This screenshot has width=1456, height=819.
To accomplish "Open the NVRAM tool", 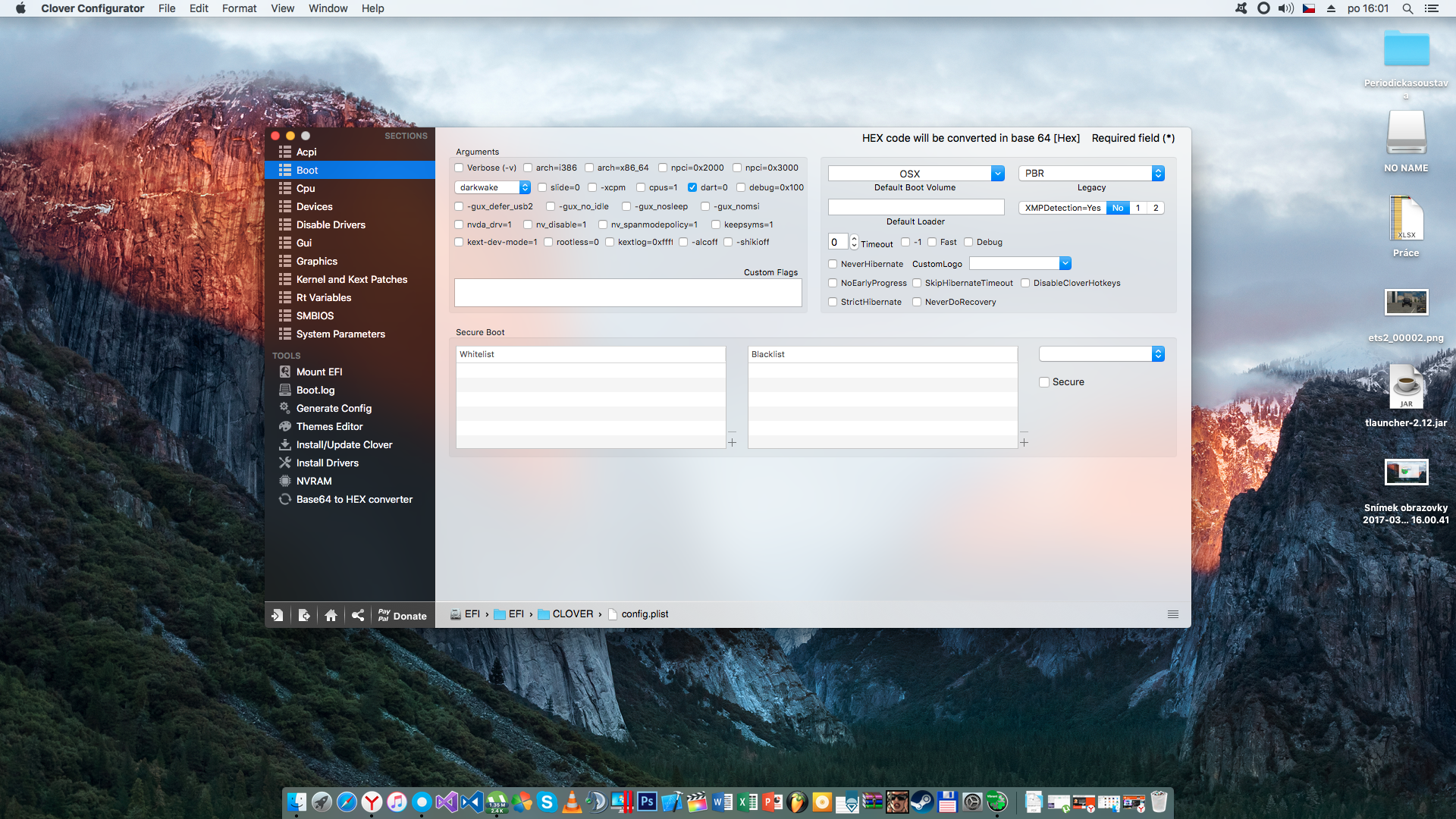I will pos(314,481).
